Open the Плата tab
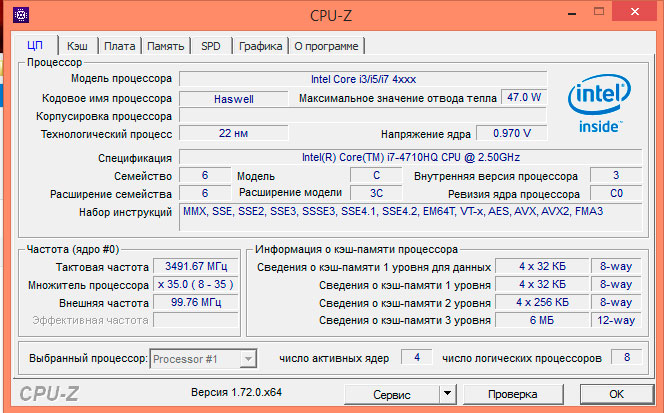Viewport: 664px width, 413px height. click(x=120, y=46)
